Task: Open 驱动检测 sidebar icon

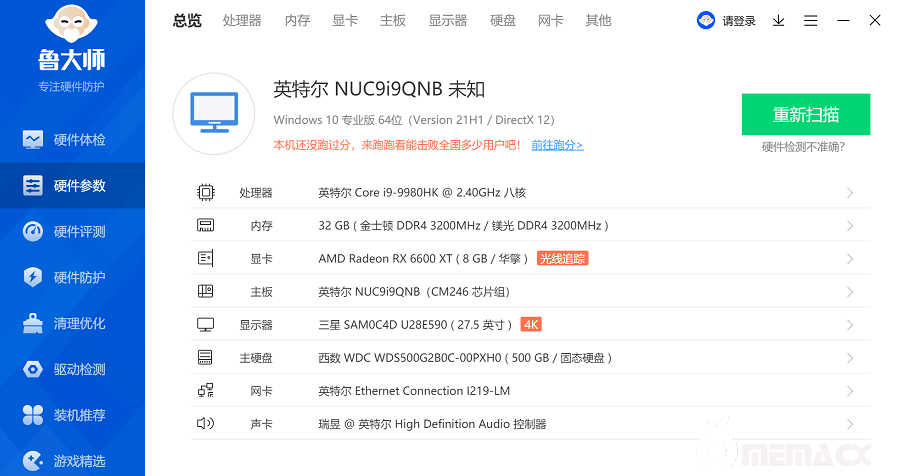Action: pos(33,369)
